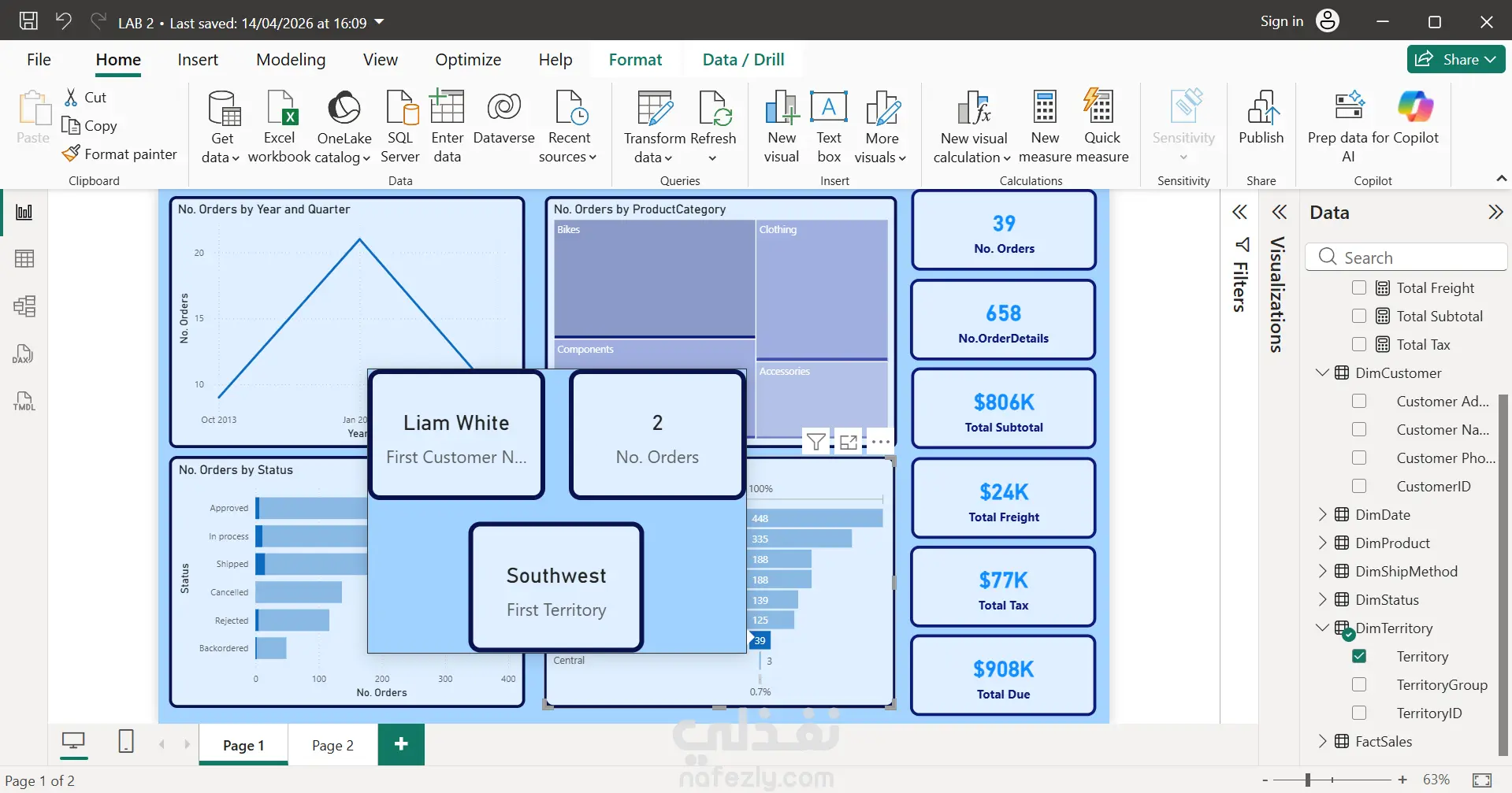Enter Focus mode on the visual
Viewport: 1512px width, 793px height.
pos(849,442)
